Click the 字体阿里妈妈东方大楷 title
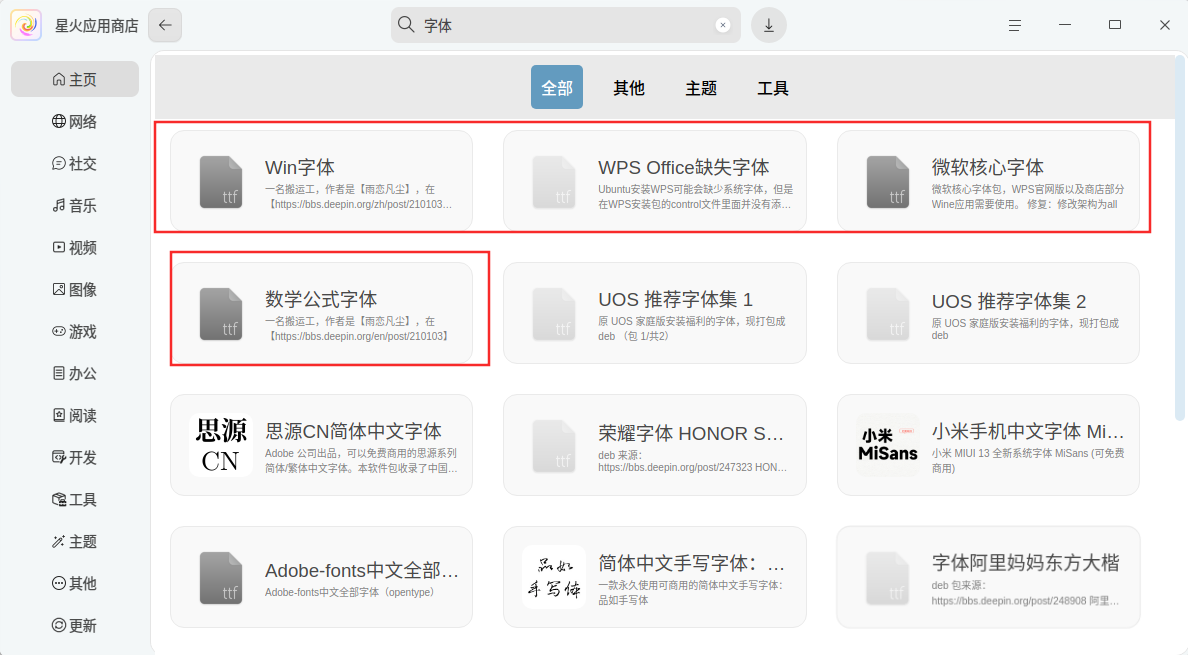This screenshot has width=1188, height=655. pos(1025,563)
